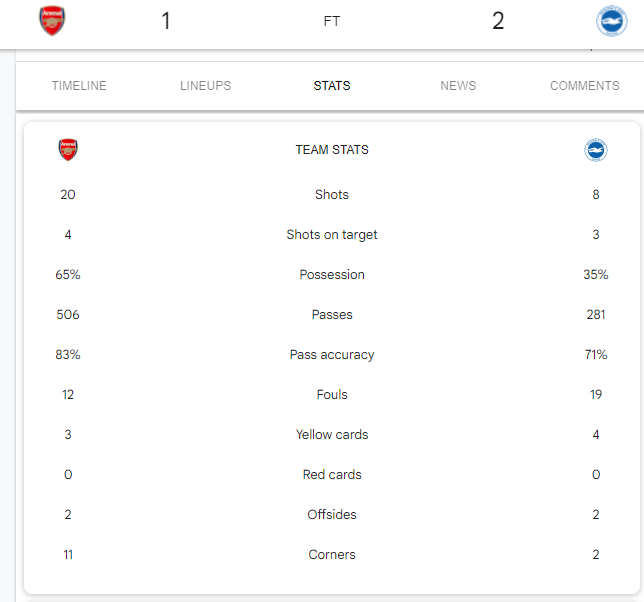Image resolution: width=644 pixels, height=602 pixels.
Task: Click the Arsenal crest in the score header
Action: tap(52, 21)
